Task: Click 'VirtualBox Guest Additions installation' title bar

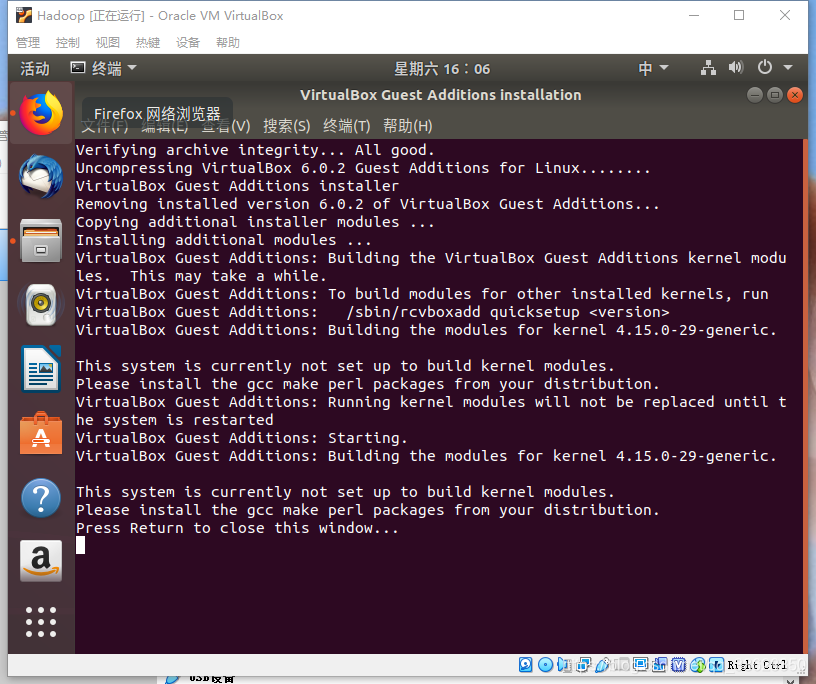Action: 440,95
